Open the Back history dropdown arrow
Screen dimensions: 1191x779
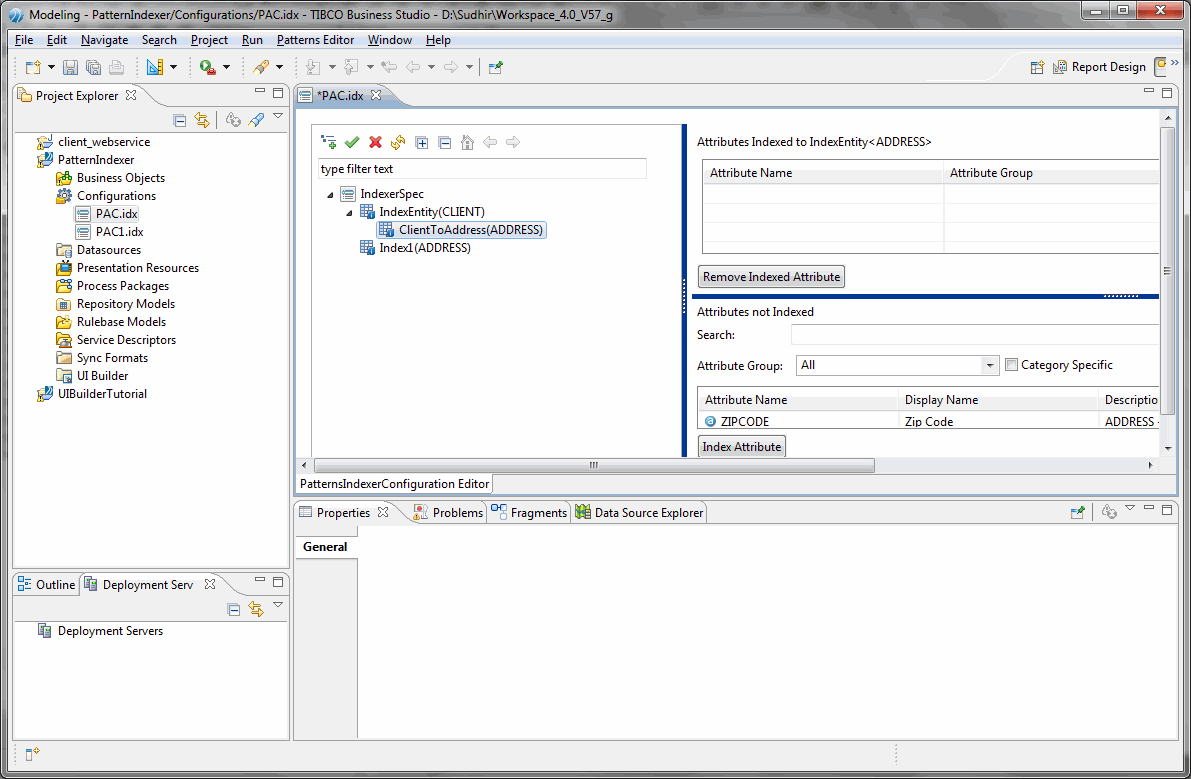[431, 68]
